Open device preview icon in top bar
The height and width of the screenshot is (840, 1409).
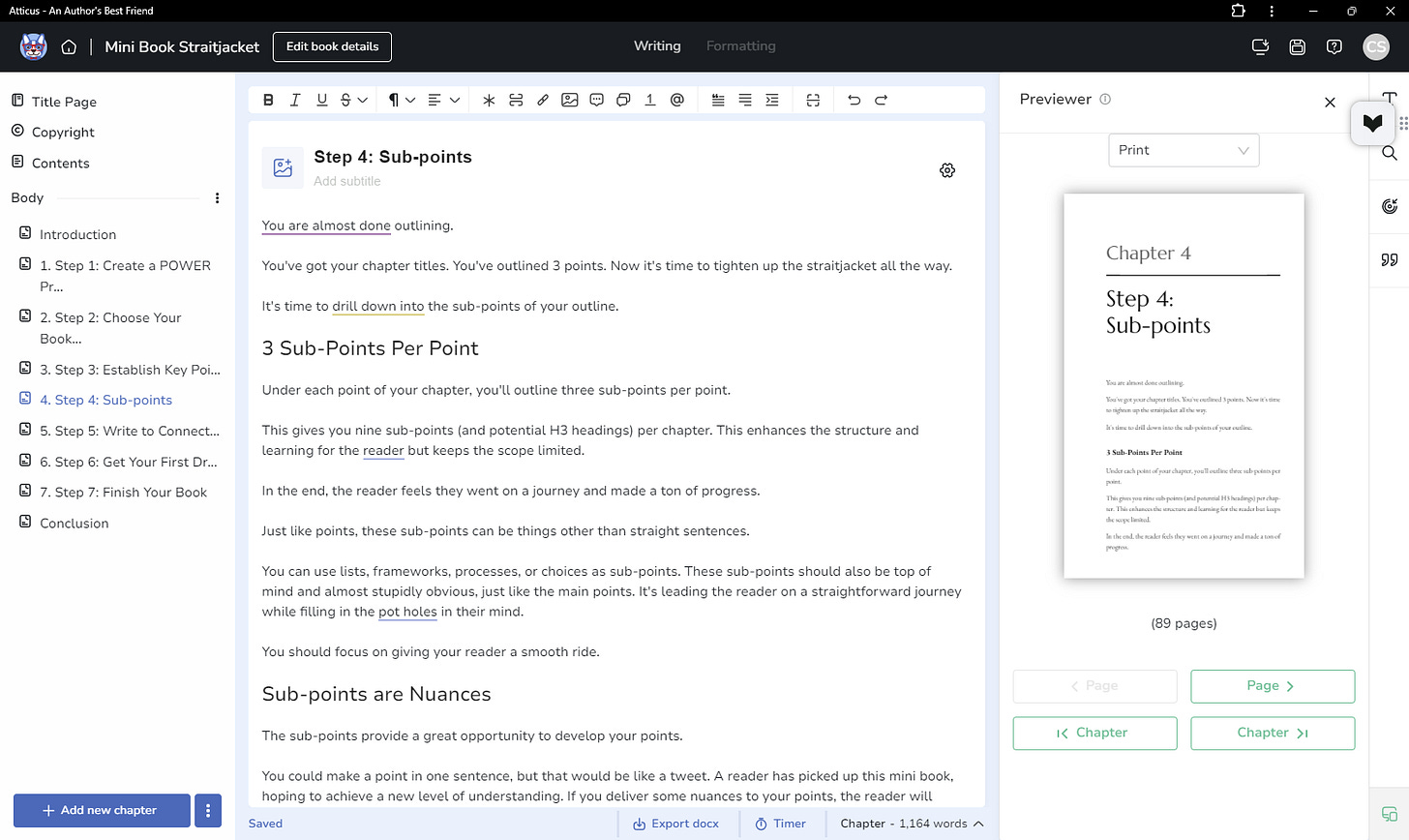[1260, 46]
